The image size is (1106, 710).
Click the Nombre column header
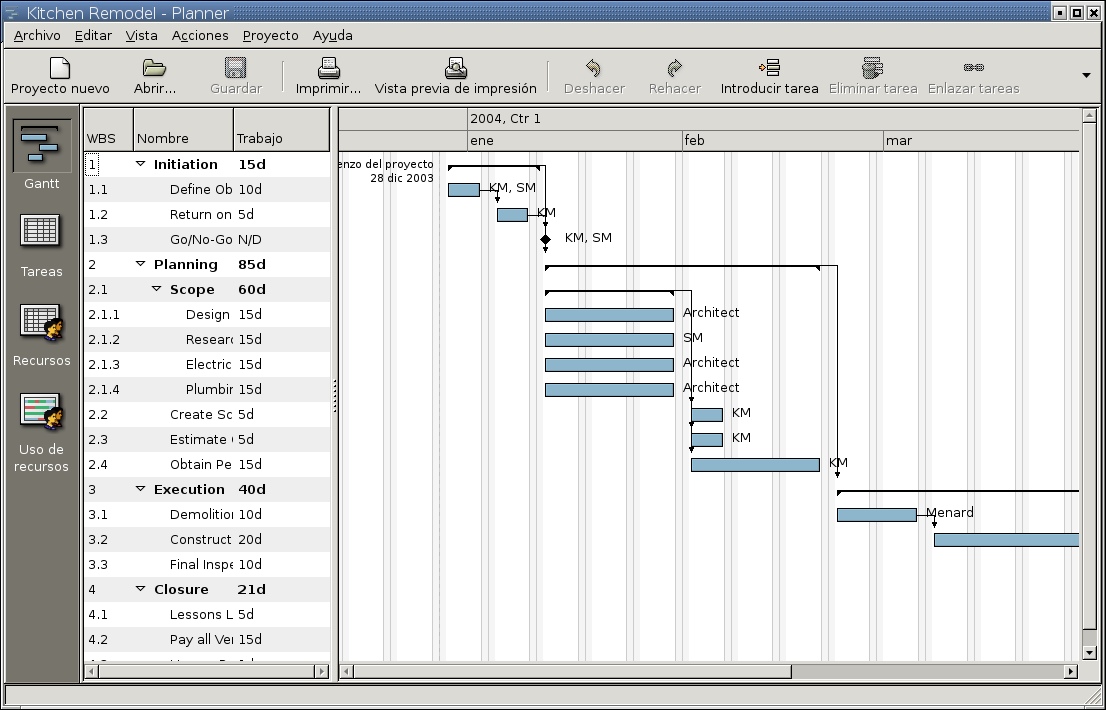(183, 130)
